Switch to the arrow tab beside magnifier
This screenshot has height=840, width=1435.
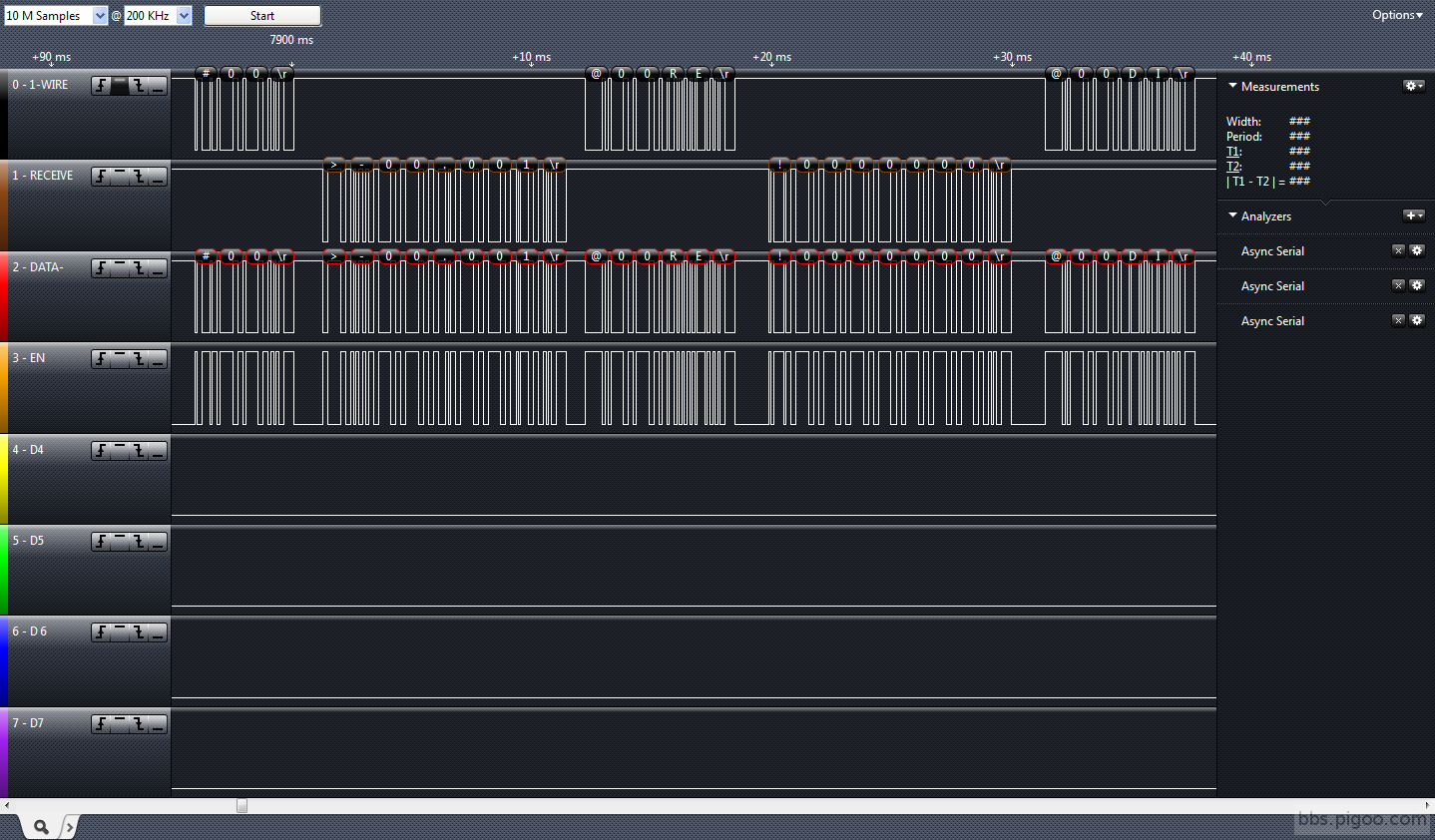pyautogui.click(x=69, y=827)
